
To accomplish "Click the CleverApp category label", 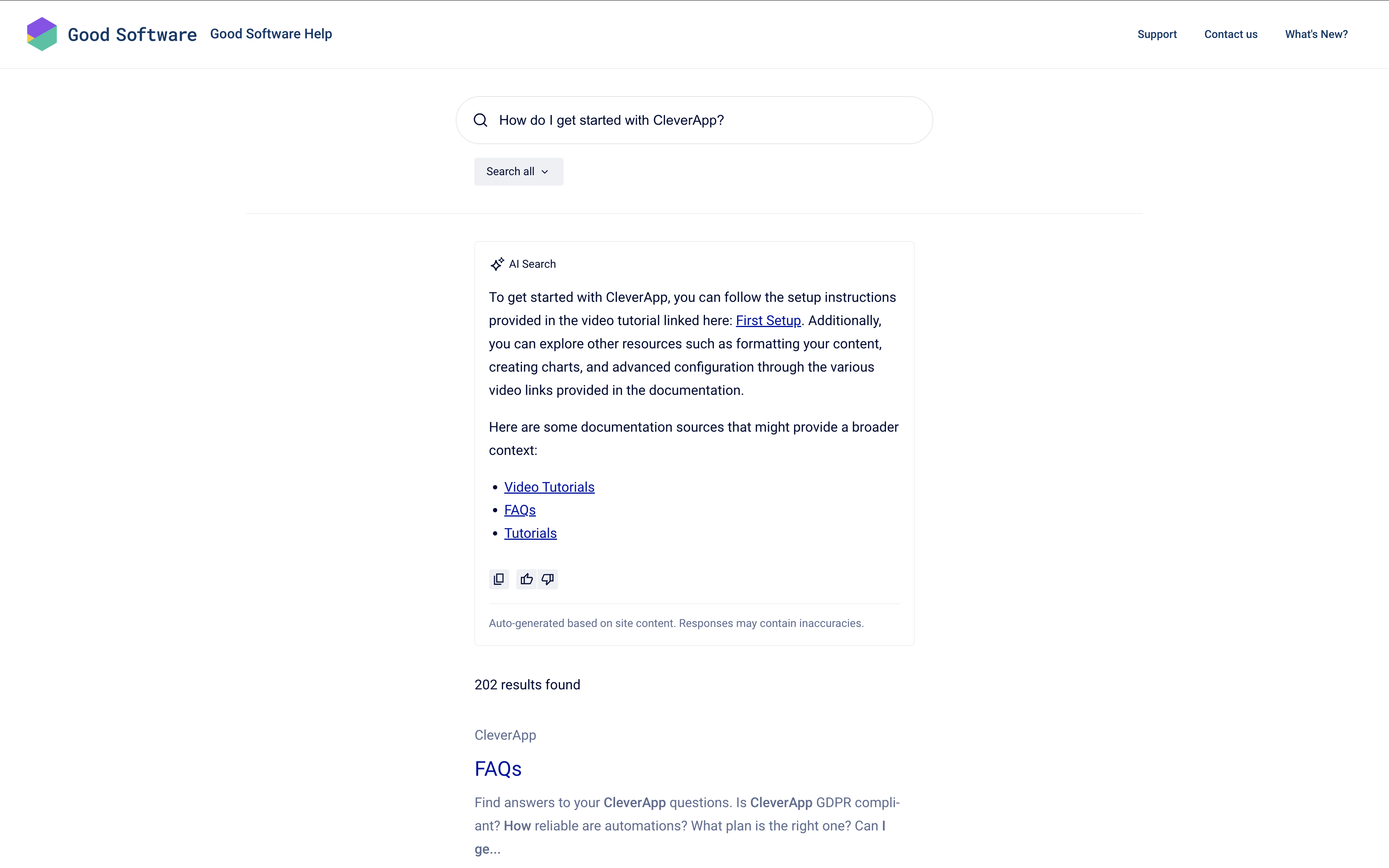I will coord(505,735).
